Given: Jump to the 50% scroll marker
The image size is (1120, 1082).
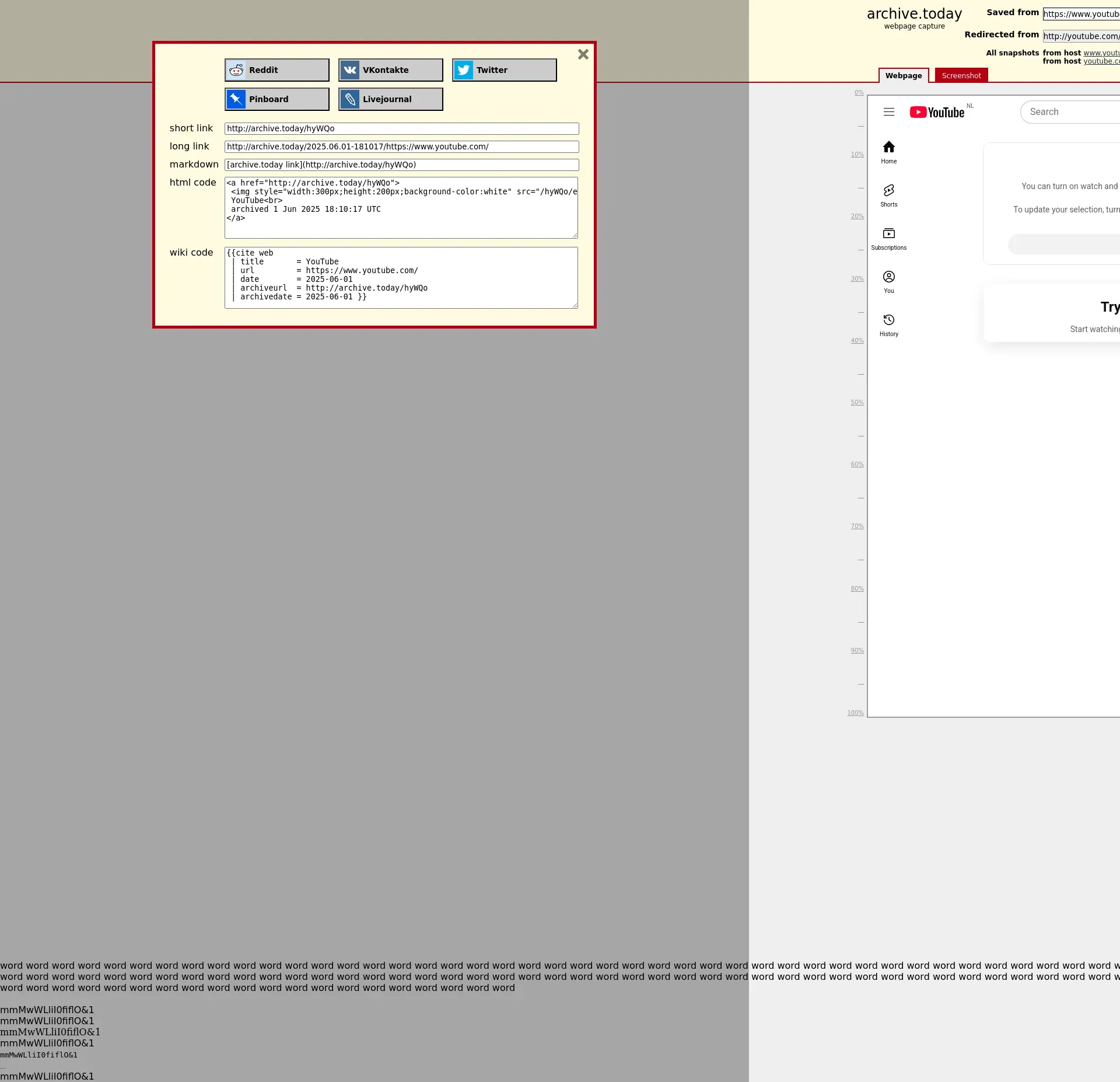Looking at the screenshot, I should pyautogui.click(x=856, y=403).
